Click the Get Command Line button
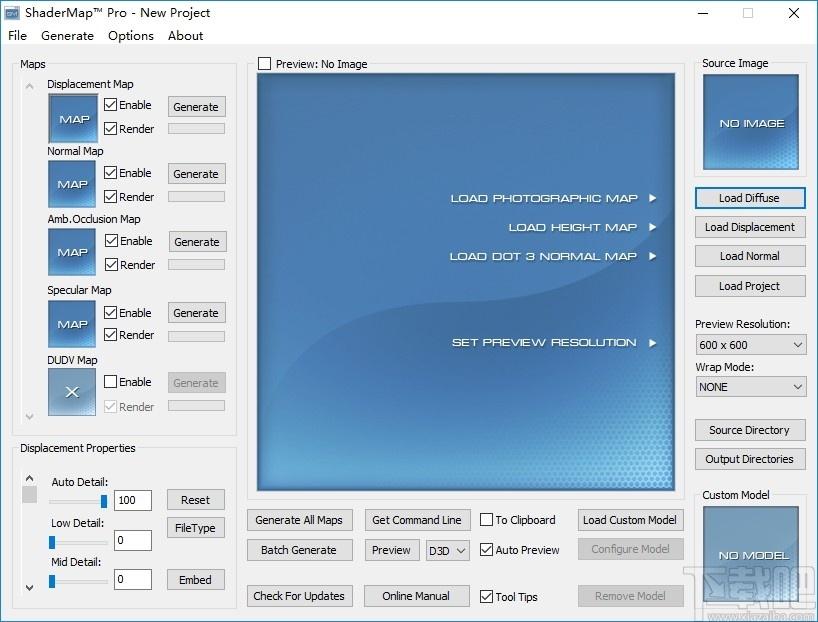 coord(417,520)
